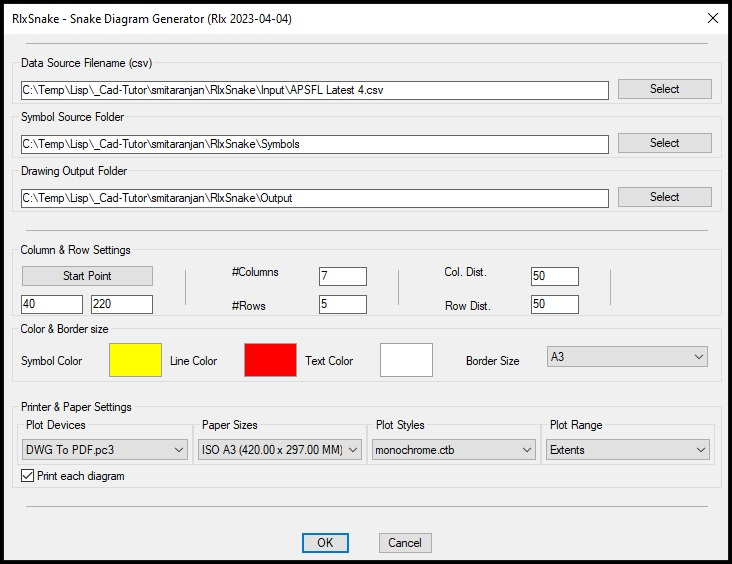Viewport: 732px width, 564px height.
Task: Close the RlxSnake dialog window
Action: (712, 18)
